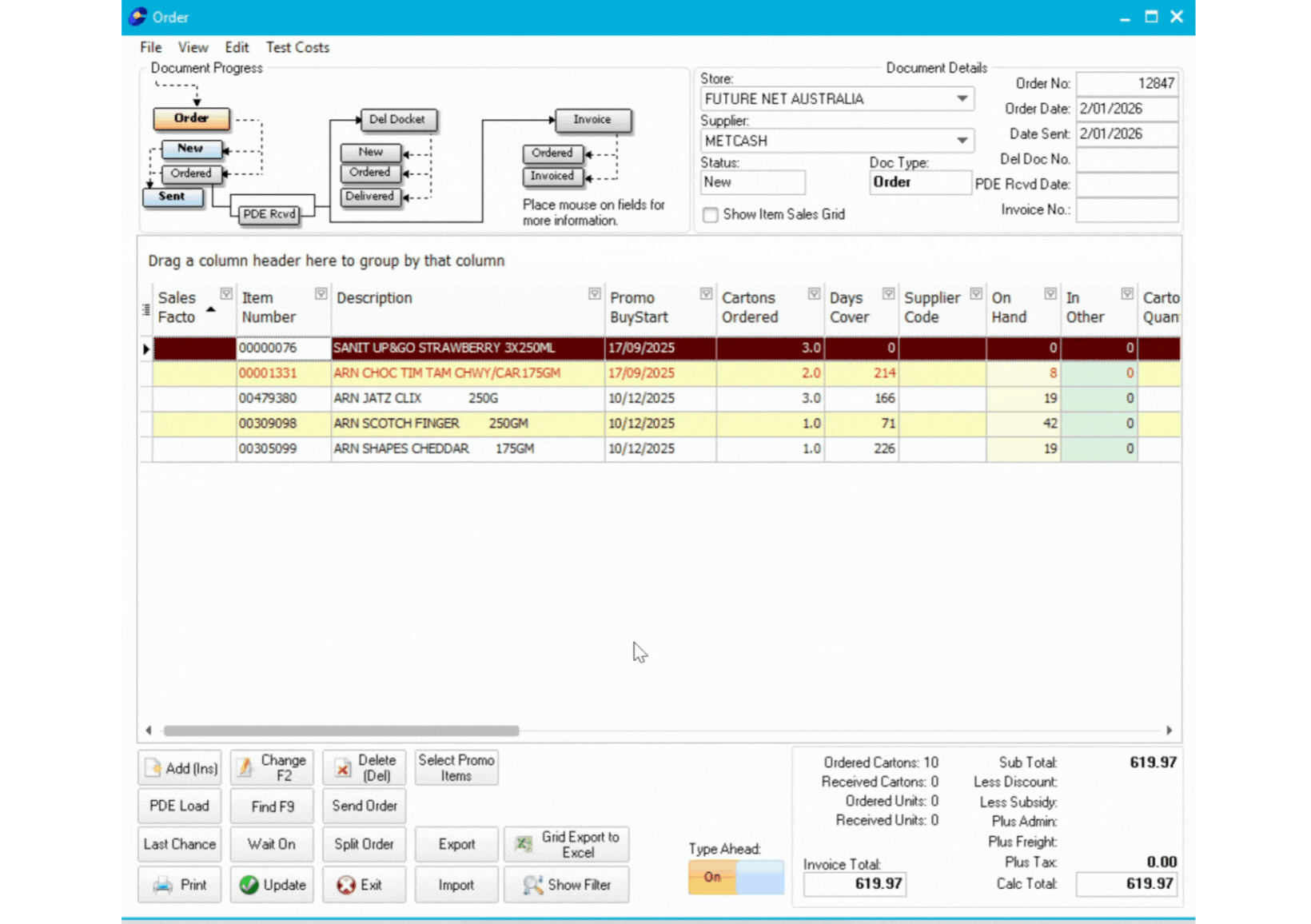Viewport: 1311px width, 924px height.
Task: Click the Delete (Del) red X icon
Action: (342, 768)
